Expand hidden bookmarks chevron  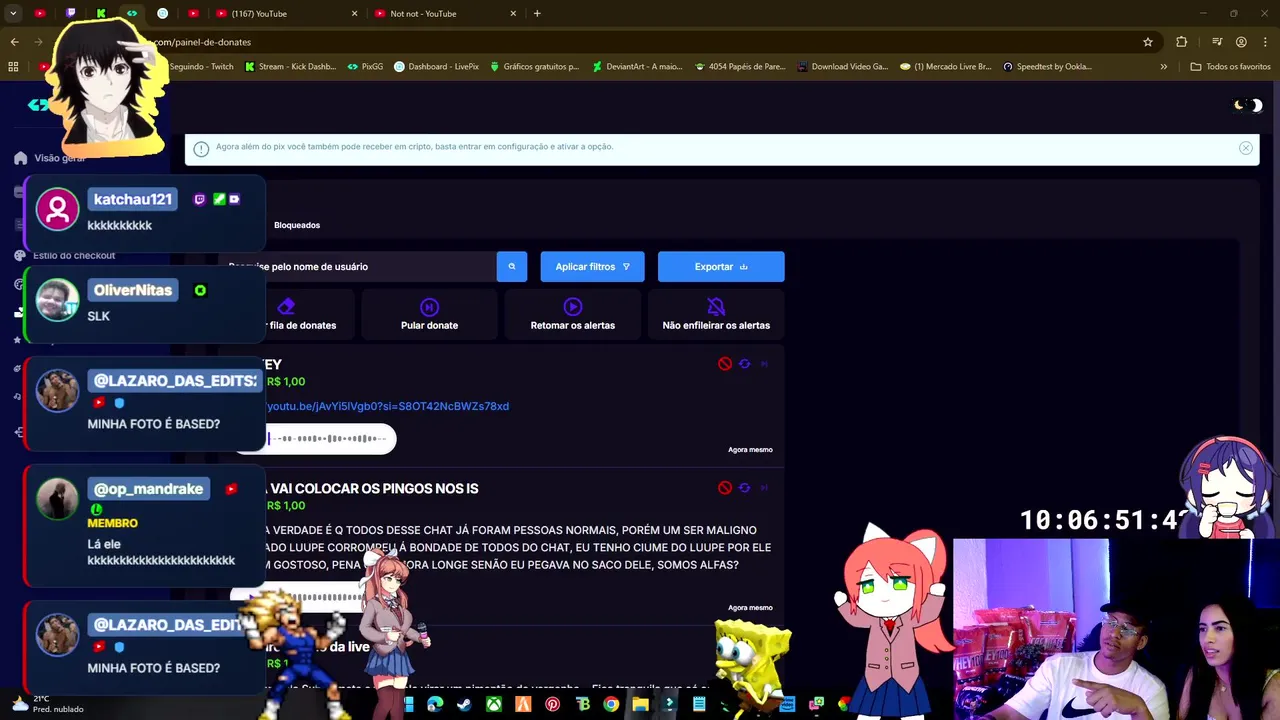coord(1163,67)
